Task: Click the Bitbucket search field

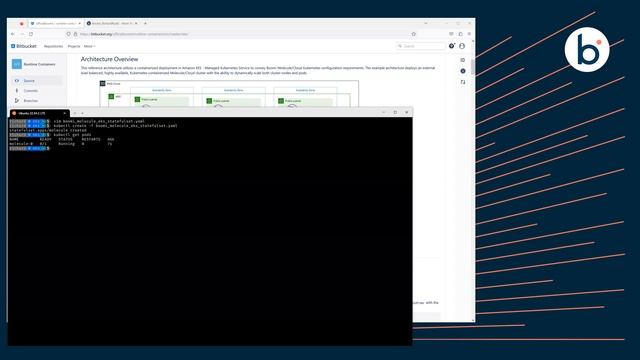Action: click(x=421, y=46)
